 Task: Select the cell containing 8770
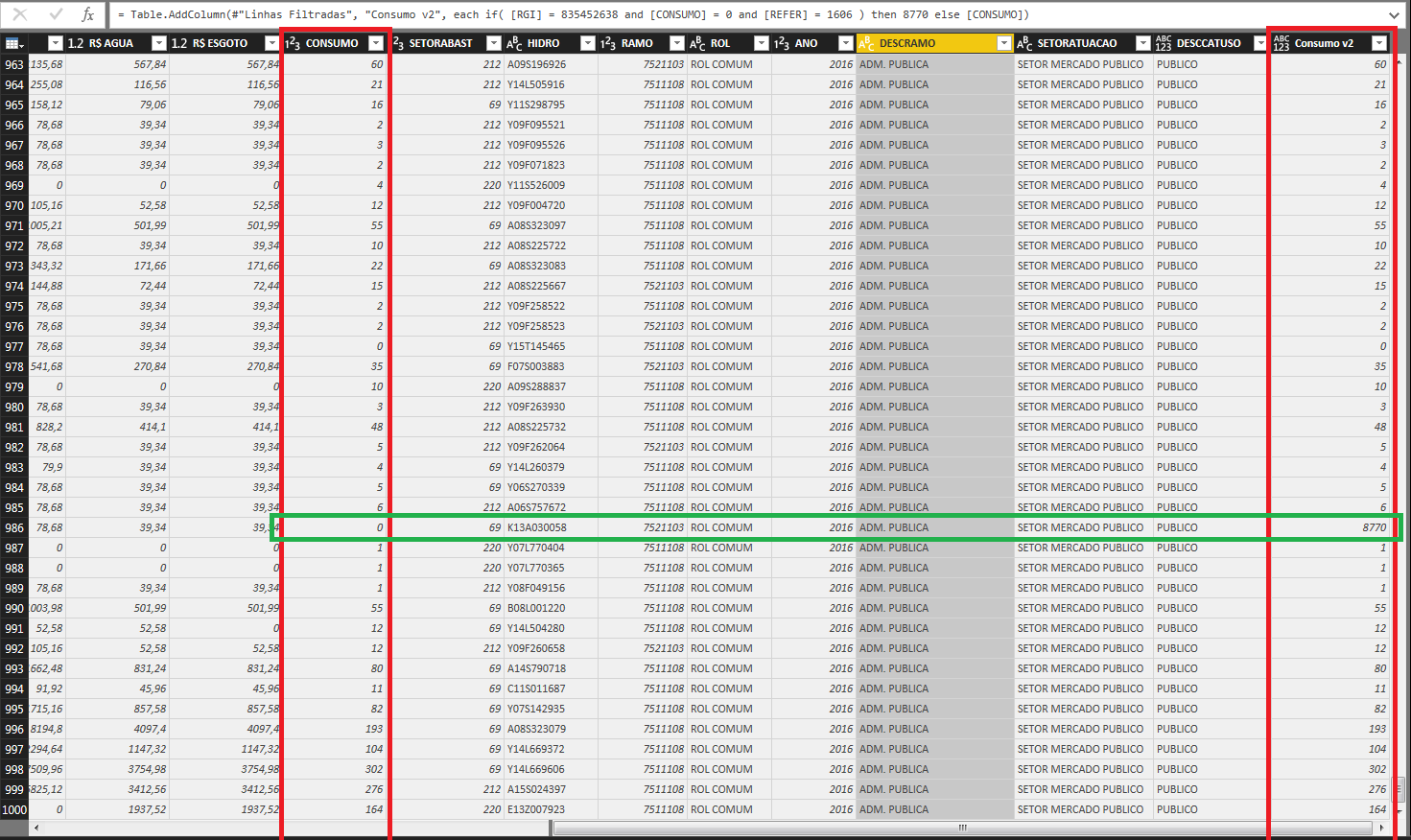(x=1329, y=527)
